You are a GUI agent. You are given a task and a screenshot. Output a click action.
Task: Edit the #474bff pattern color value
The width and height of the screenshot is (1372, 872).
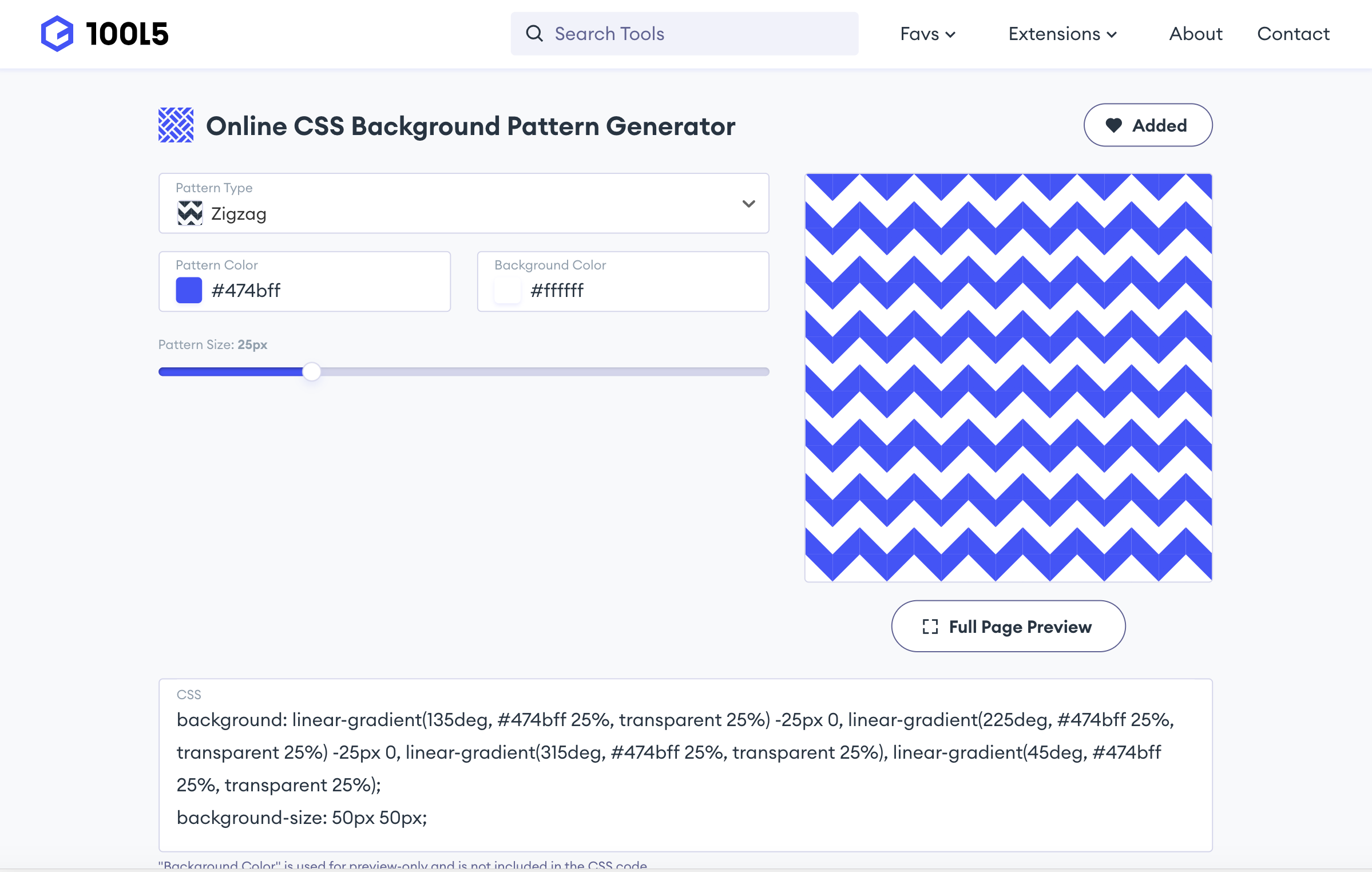tap(246, 290)
